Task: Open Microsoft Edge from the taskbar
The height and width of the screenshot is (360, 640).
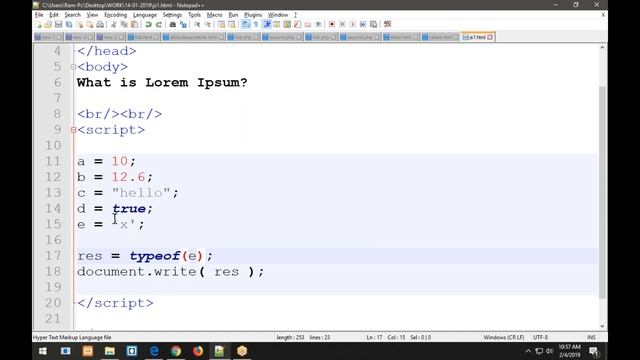Action: click(154, 351)
